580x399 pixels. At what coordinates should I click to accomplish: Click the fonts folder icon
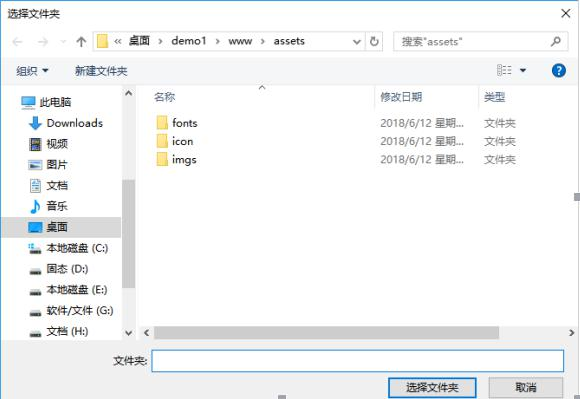click(162, 122)
